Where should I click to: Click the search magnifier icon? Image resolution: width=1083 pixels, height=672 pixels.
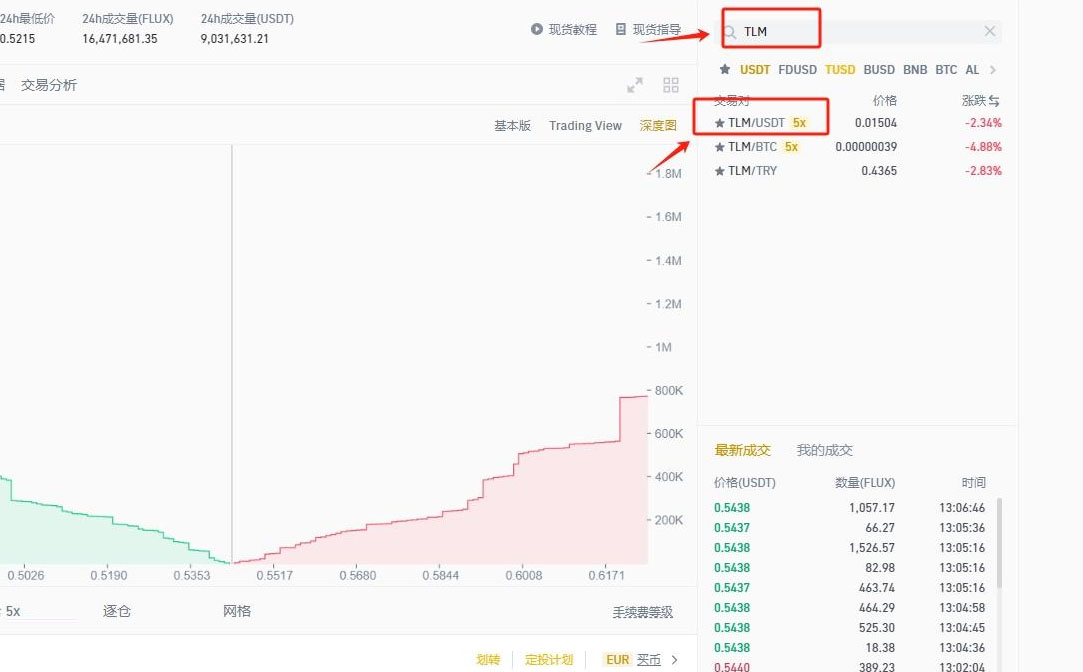730,32
